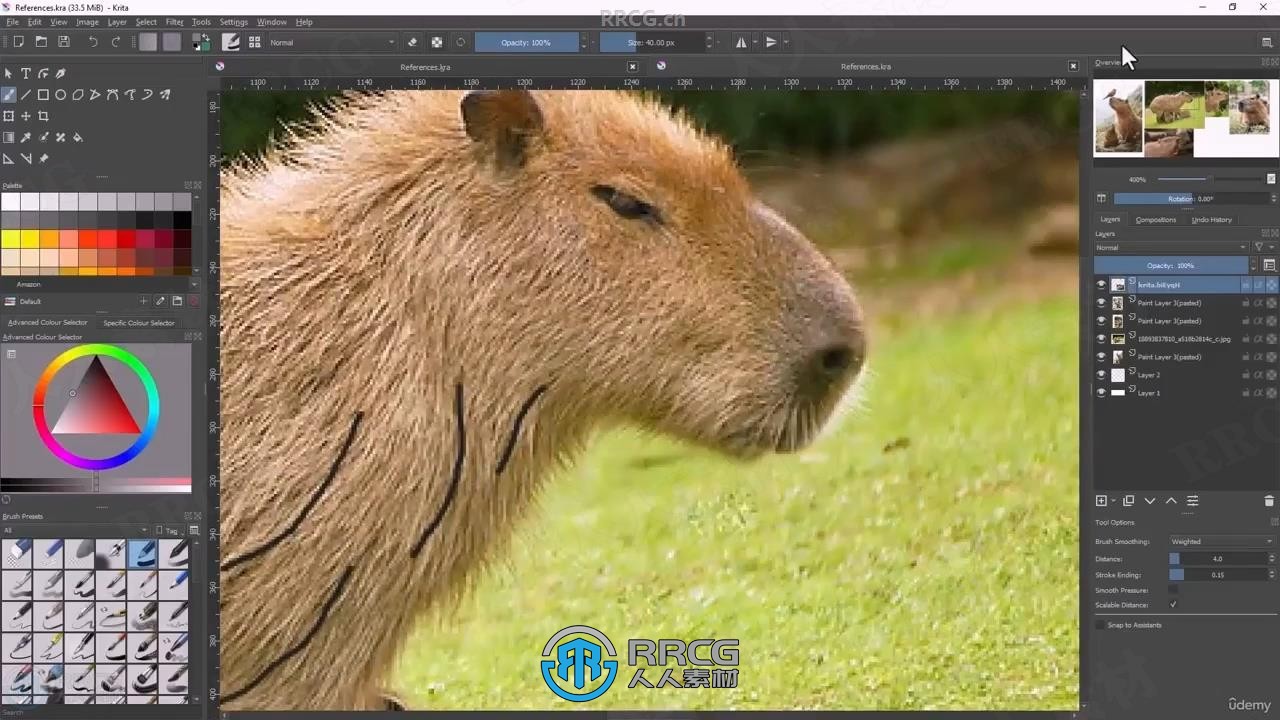The height and width of the screenshot is (720, 1280).
Task: Open the Settings menu
Action: 233,21
